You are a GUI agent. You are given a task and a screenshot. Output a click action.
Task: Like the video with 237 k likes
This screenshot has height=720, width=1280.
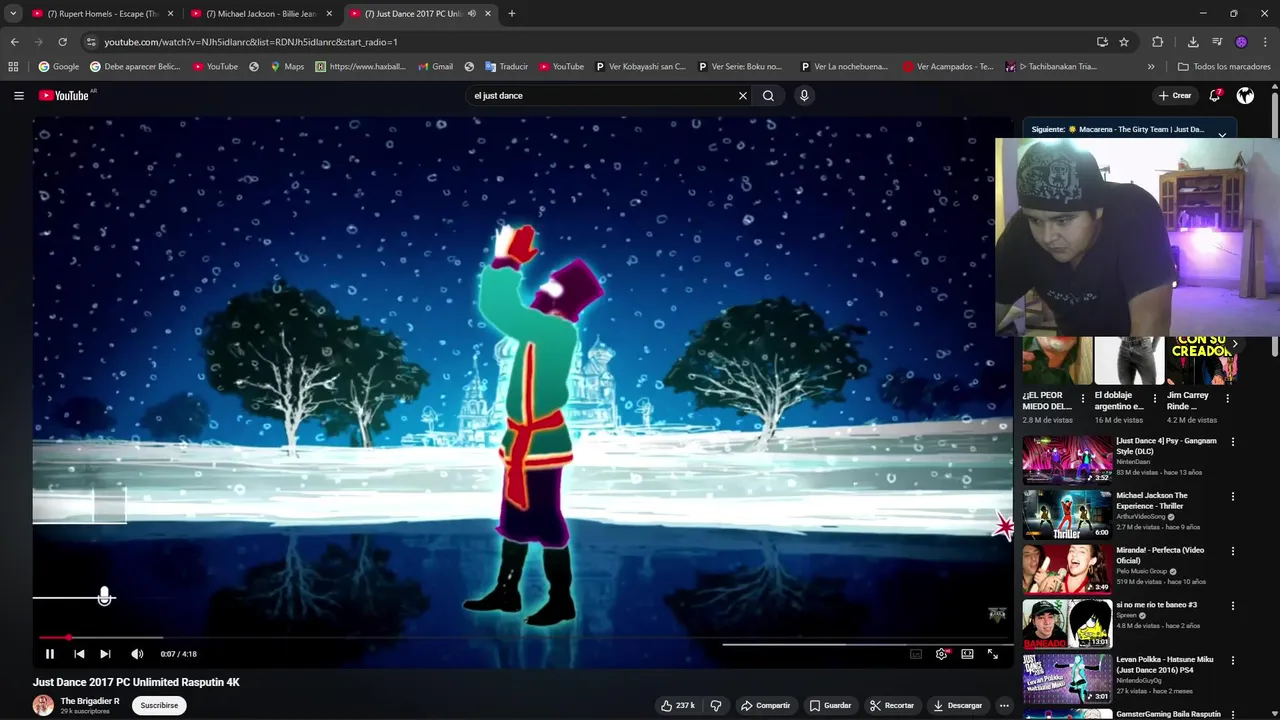[x=677, y=705]
